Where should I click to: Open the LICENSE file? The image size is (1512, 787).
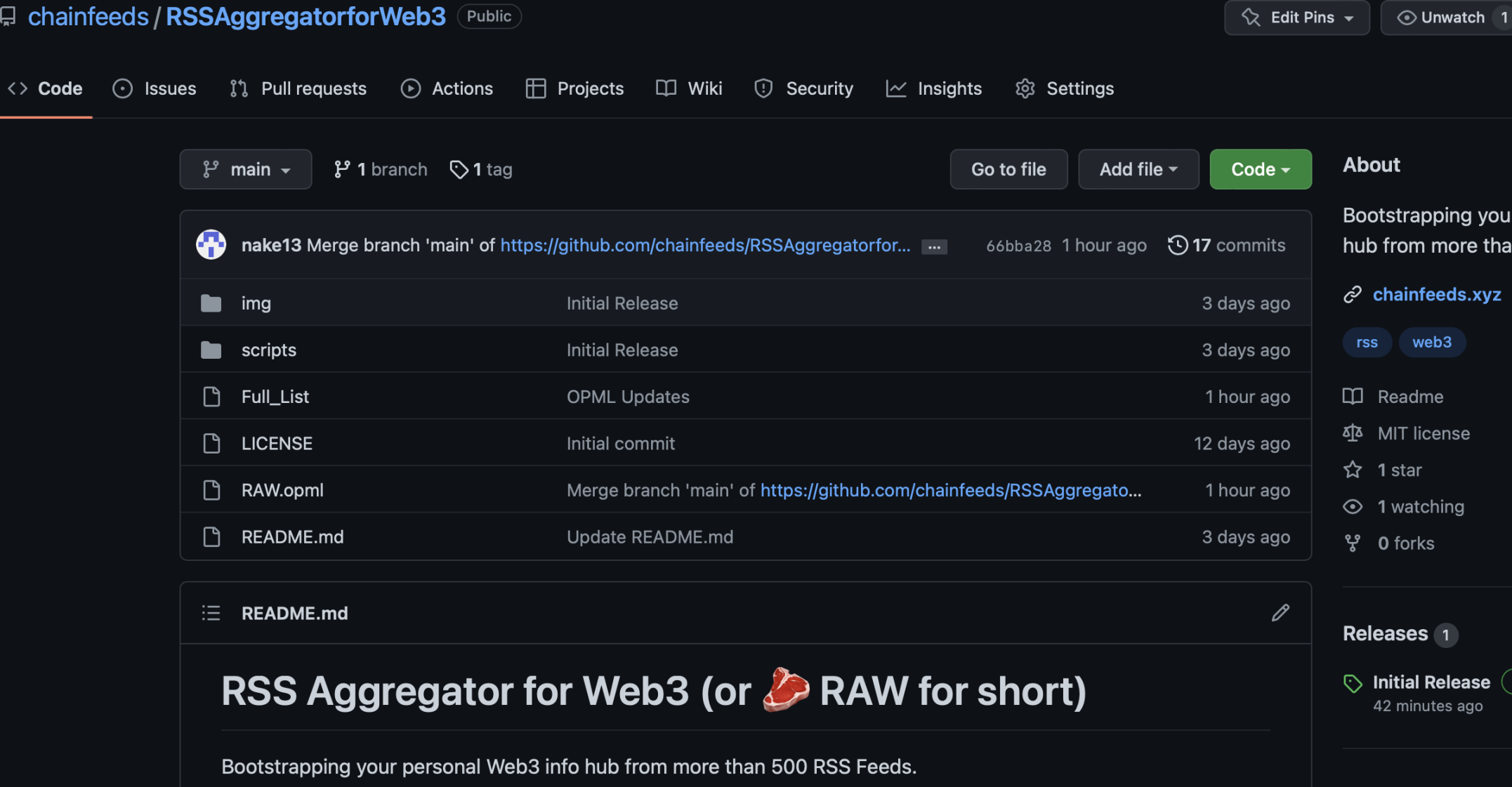click(x=277, y=443)
